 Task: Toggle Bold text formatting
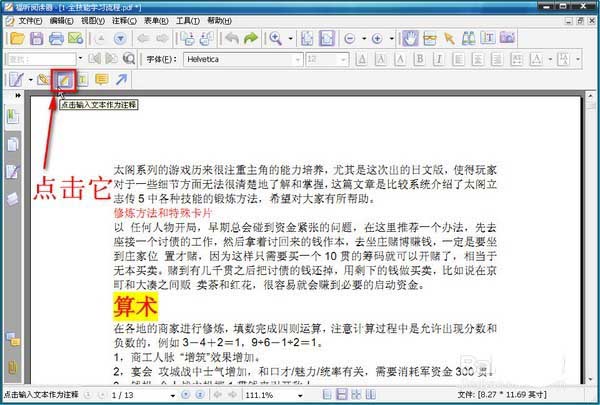coord(419,59)
